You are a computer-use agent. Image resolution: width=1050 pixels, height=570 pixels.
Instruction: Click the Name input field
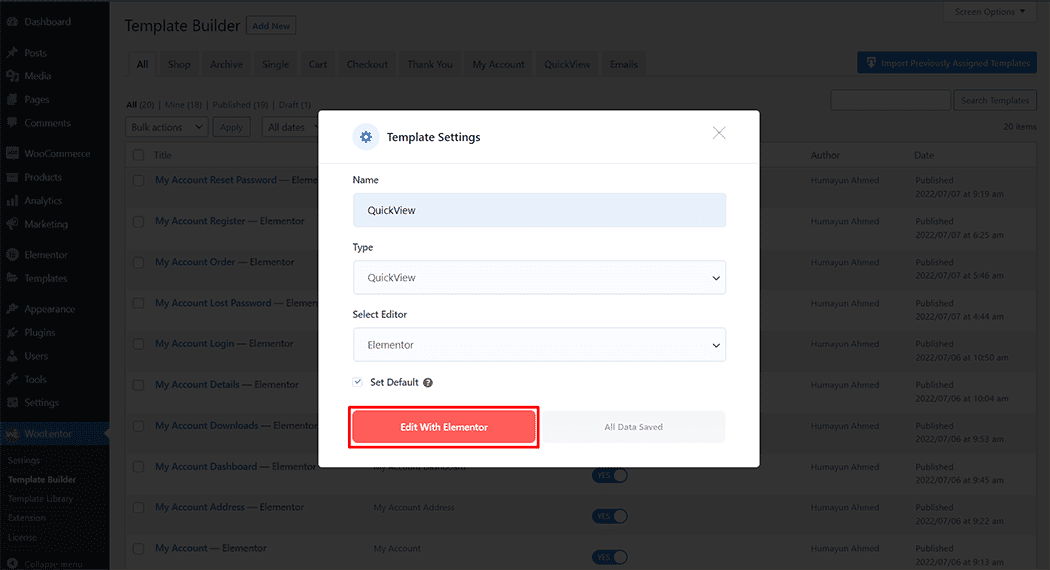pos(539,211)
